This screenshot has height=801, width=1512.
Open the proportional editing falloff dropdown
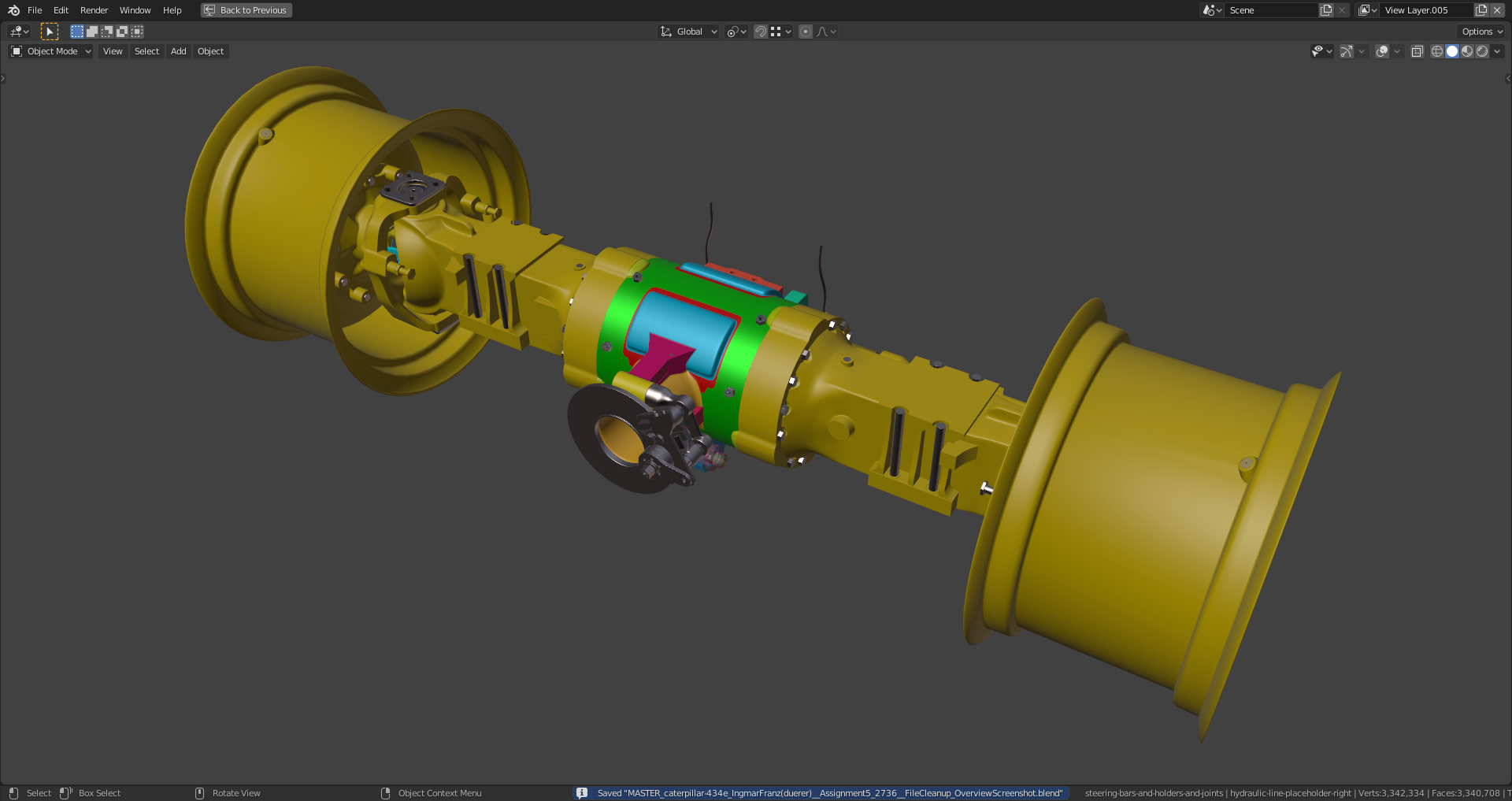[x=826, y=32]
